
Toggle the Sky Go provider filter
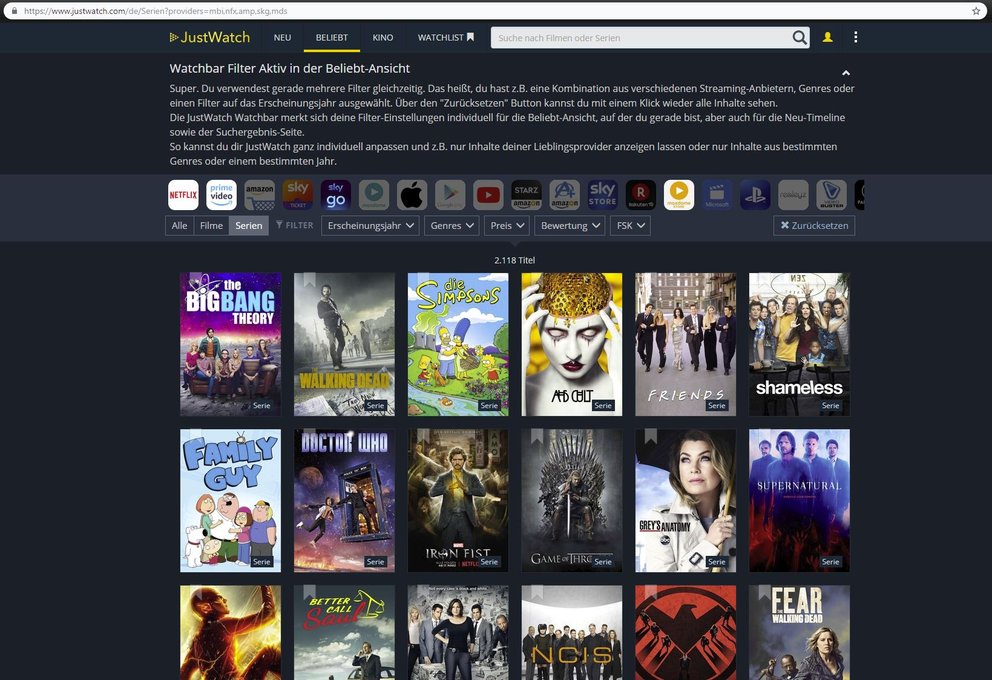[336, 194]
